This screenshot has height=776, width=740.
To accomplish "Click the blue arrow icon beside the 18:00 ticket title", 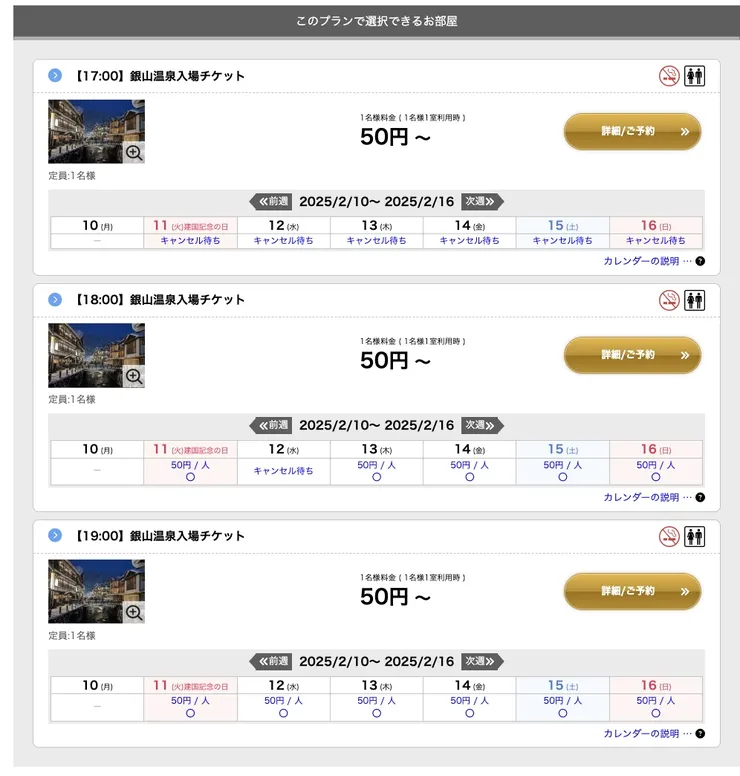I will 56,300.
